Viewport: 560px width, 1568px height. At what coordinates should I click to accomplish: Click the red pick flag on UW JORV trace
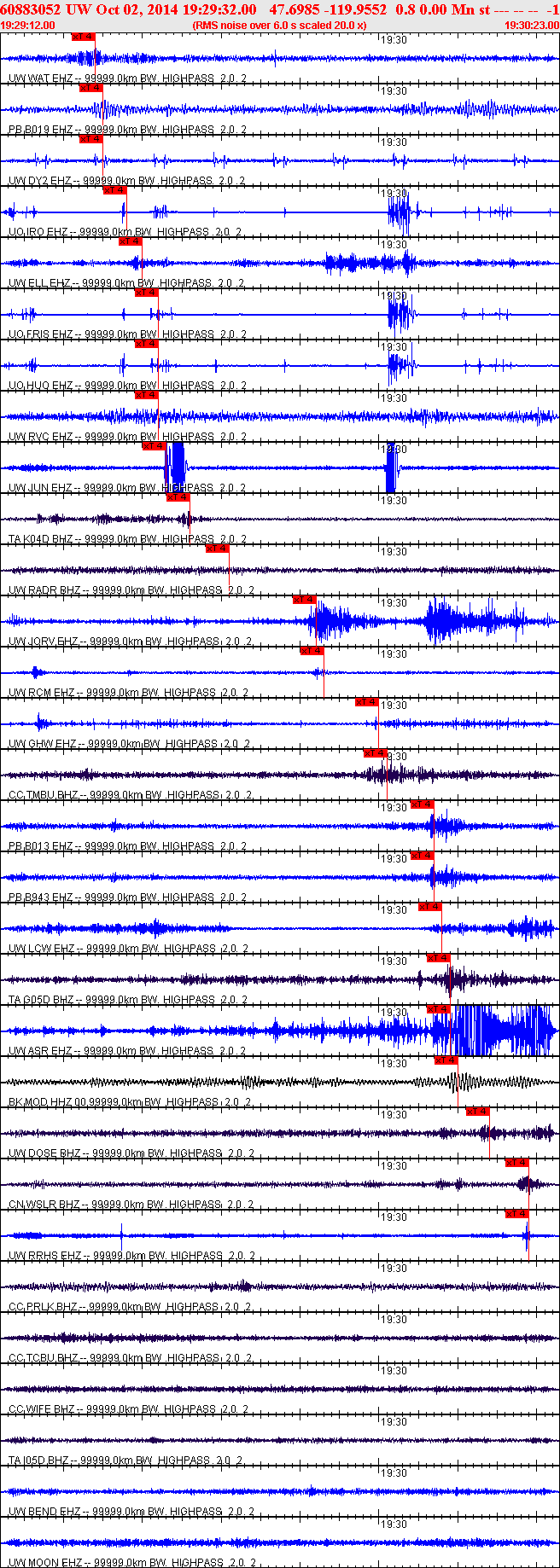click(x=304, y=600)
